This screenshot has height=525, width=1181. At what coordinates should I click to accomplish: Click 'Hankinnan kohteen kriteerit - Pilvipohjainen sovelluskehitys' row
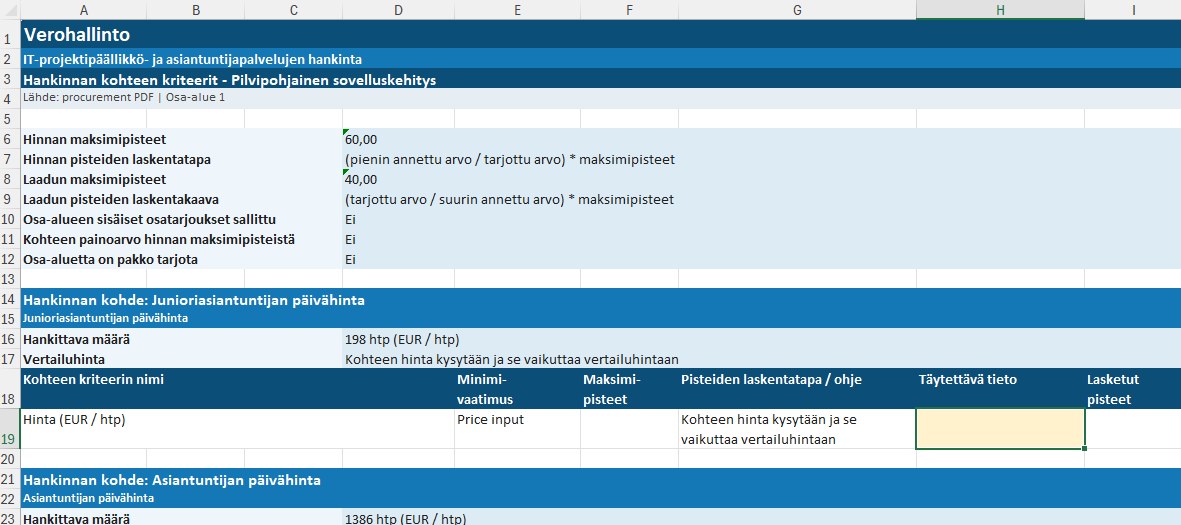coord(600,79)
